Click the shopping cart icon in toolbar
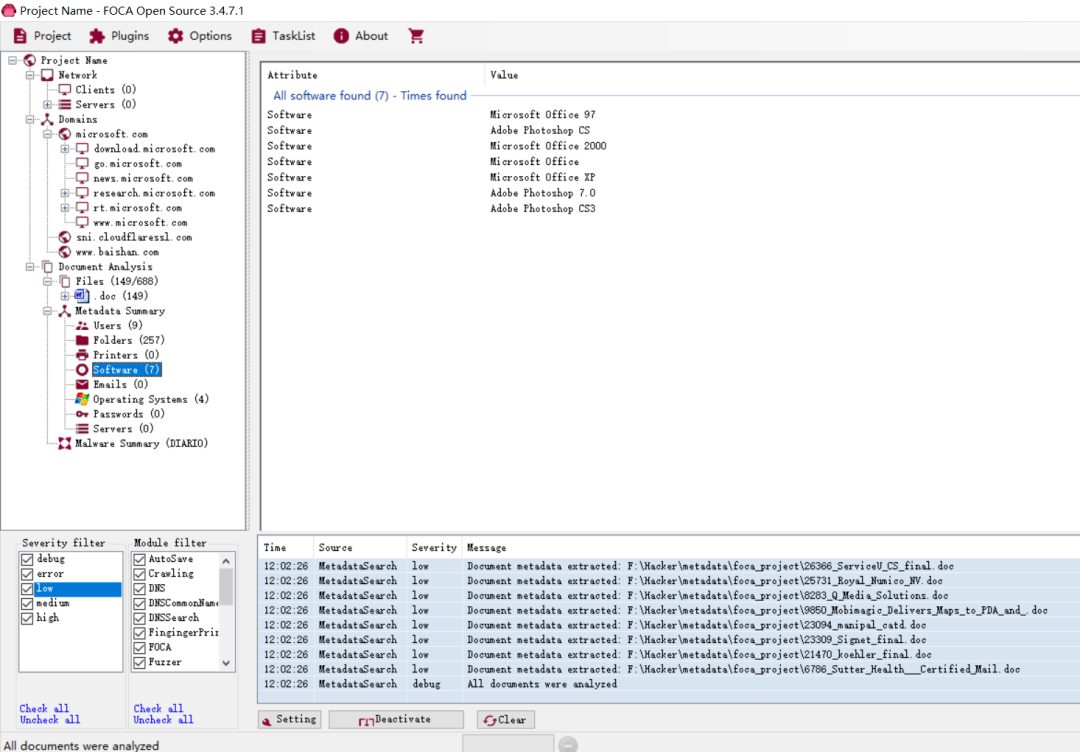The image size is (1080, 752). point(416,36)
